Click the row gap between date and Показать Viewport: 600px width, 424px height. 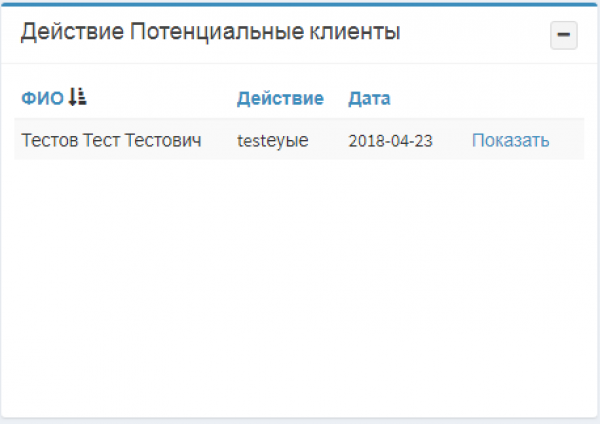452,141
